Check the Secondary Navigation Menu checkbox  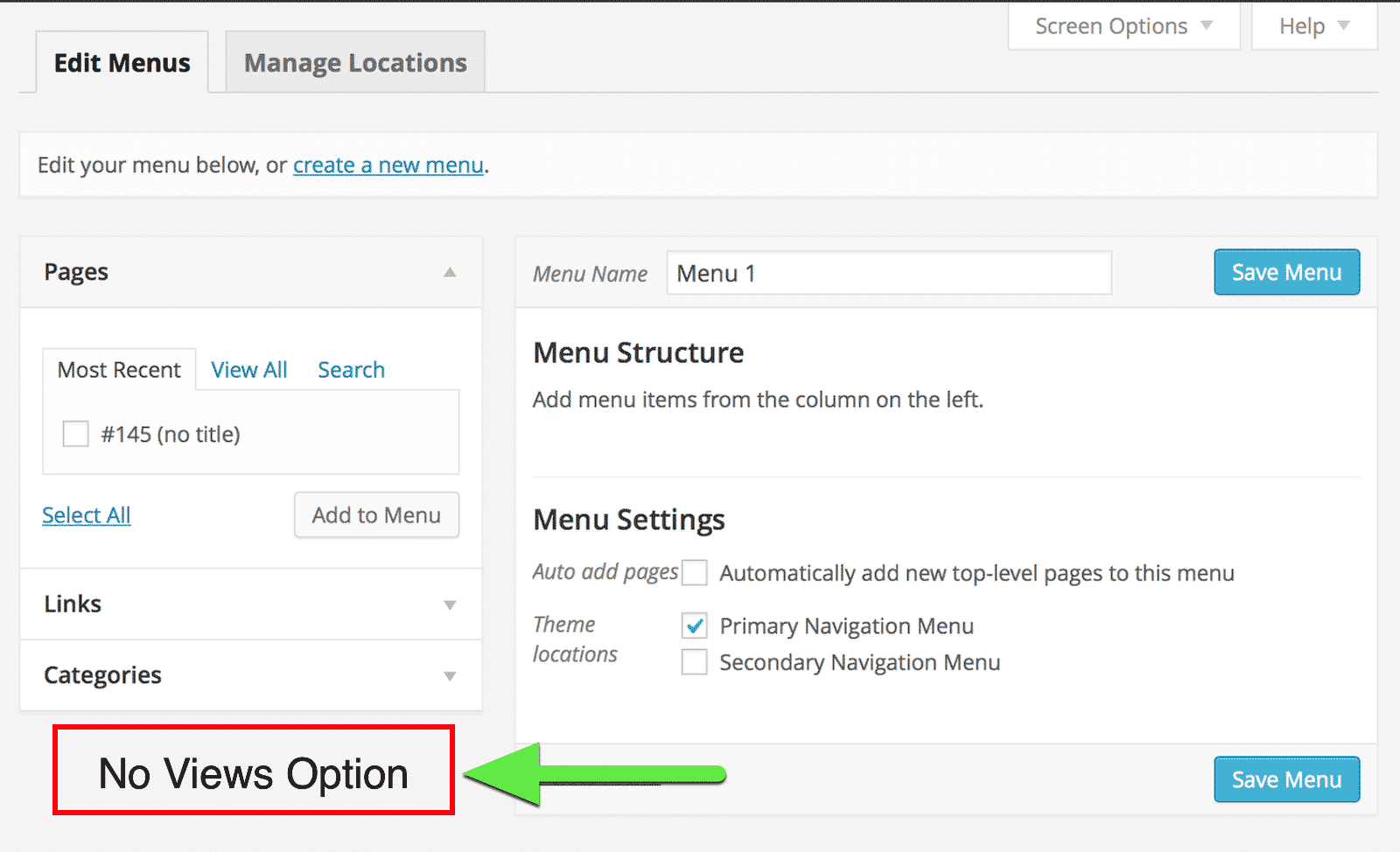pos(695,662)
